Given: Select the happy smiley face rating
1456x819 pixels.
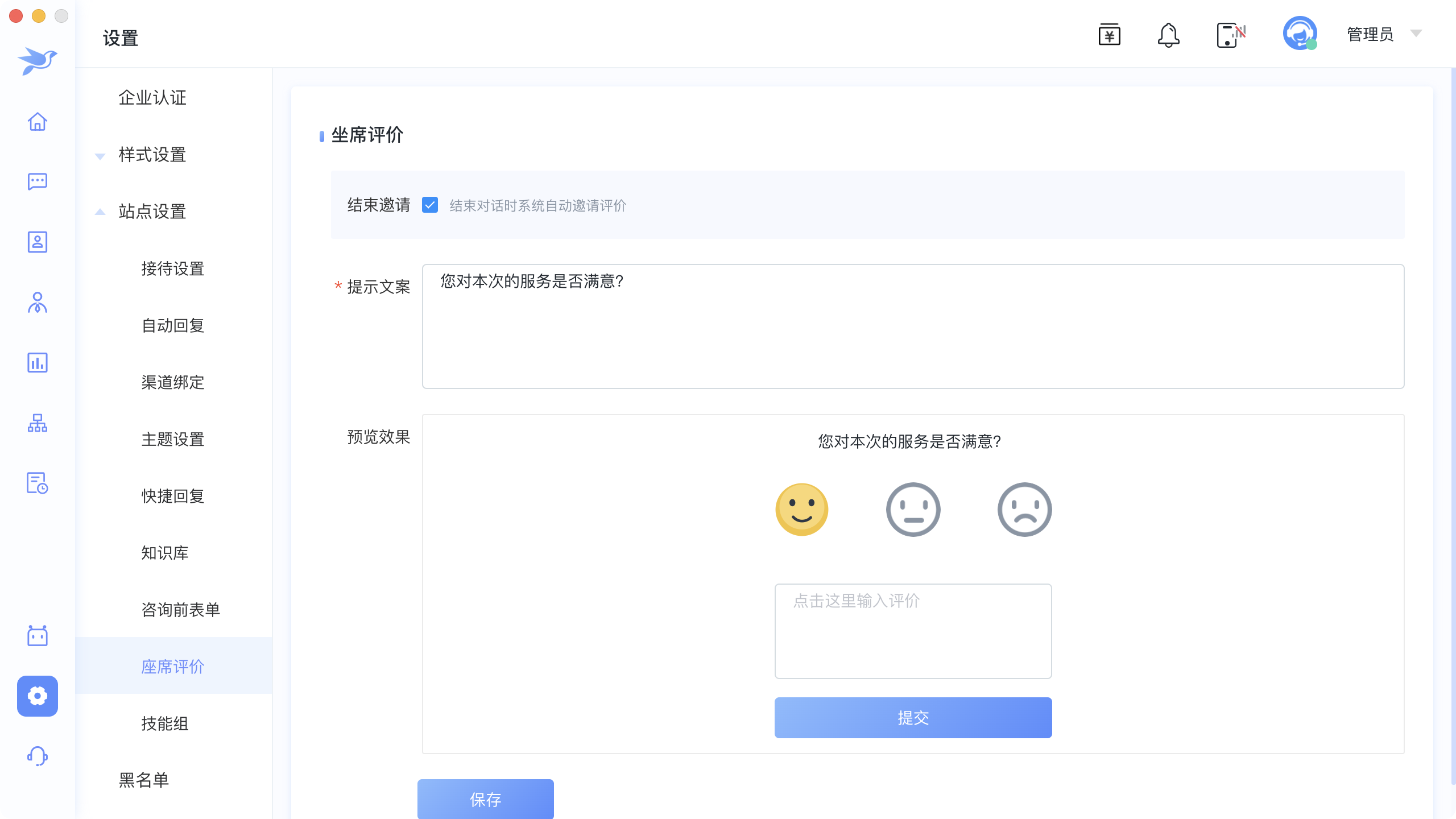Looking at the screenshot, I should (x=802, y=510).
